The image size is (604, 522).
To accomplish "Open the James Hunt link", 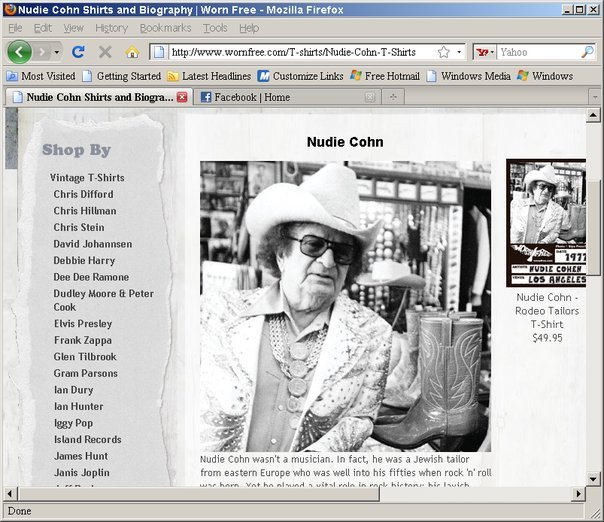I will pos(81,456).
